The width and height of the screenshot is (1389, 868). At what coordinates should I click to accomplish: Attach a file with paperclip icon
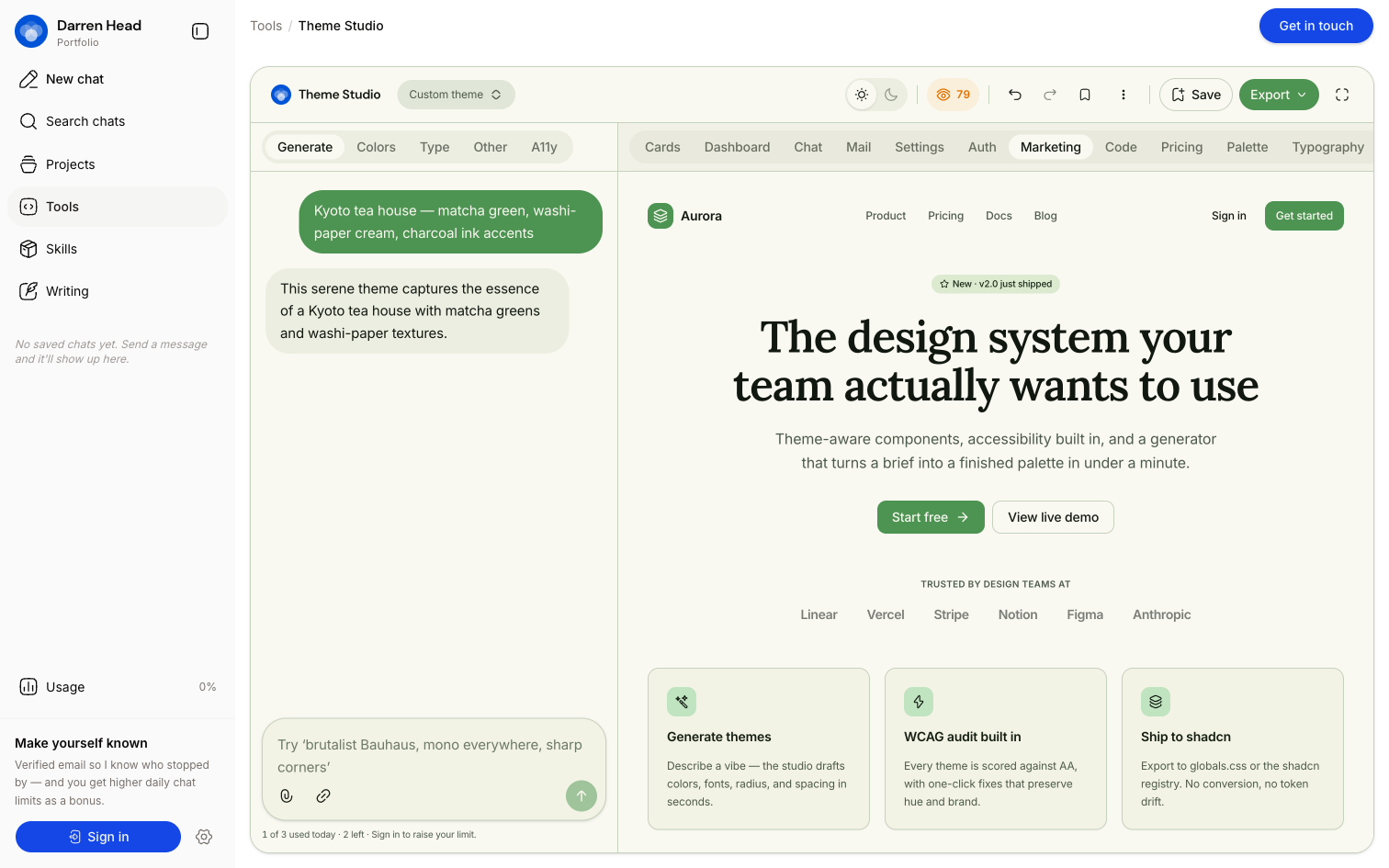(287, 796)
